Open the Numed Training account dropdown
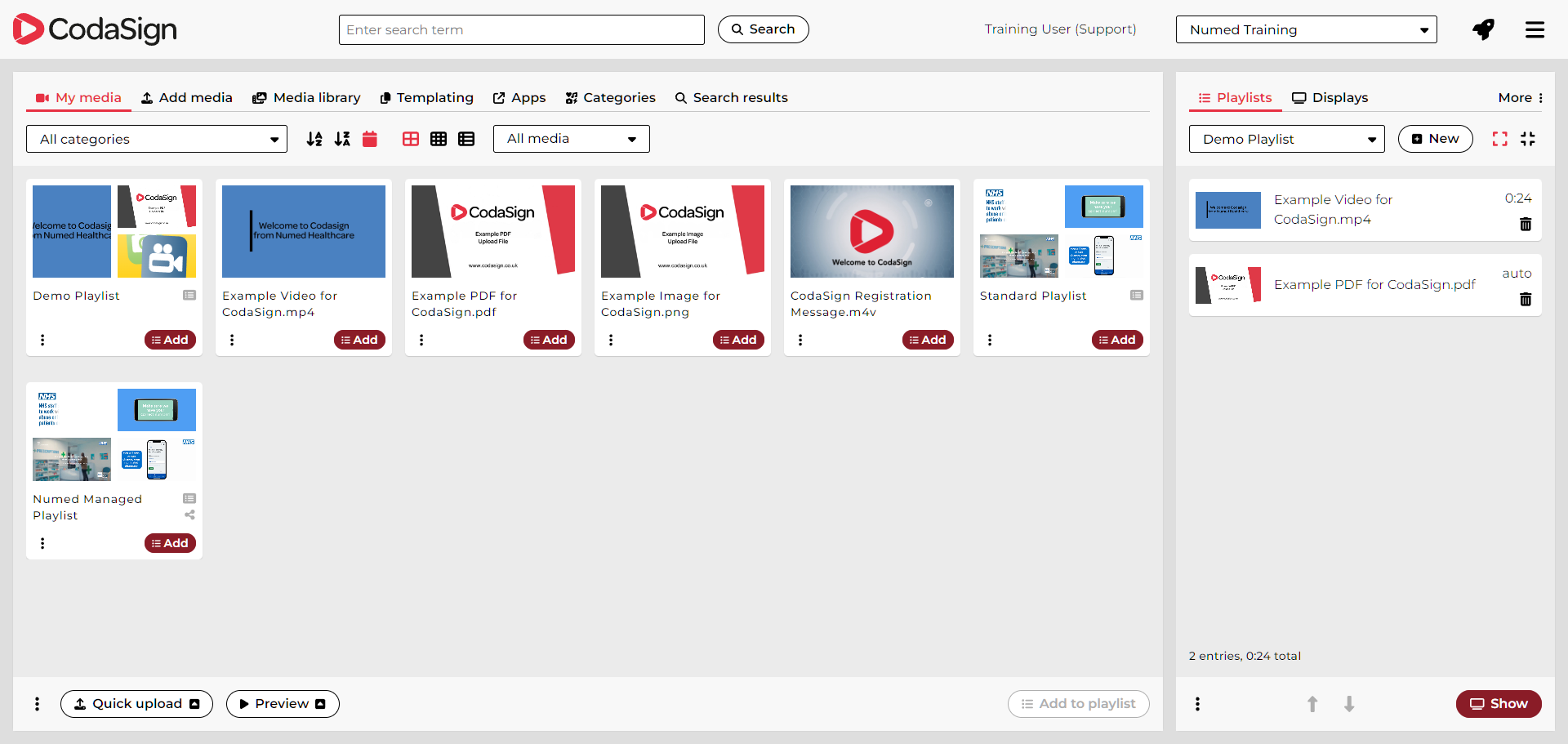 click(1306, 30)
